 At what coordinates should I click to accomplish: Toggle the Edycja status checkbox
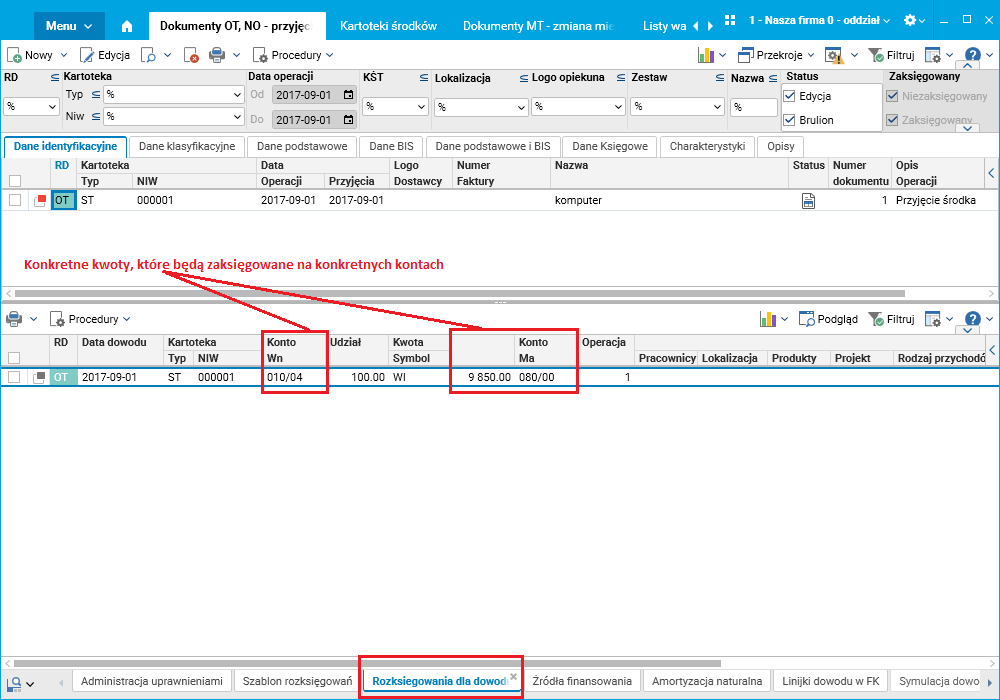(790, 96)
